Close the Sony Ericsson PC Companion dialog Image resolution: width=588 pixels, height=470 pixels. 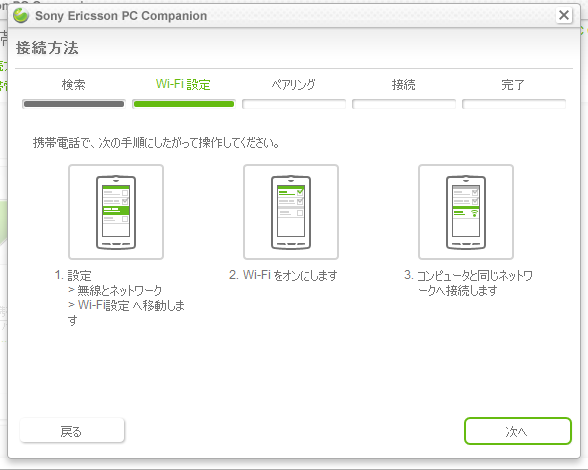(564, 15)
